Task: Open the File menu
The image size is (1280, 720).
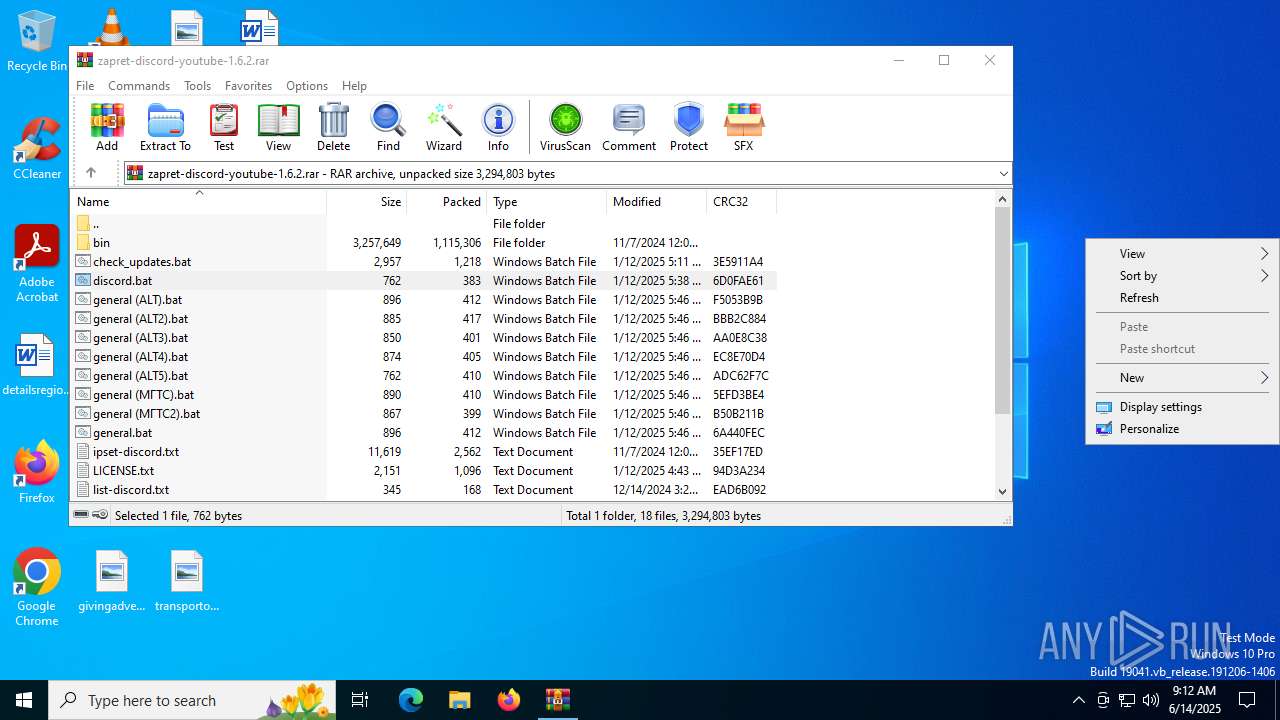Action: point(85,86)
